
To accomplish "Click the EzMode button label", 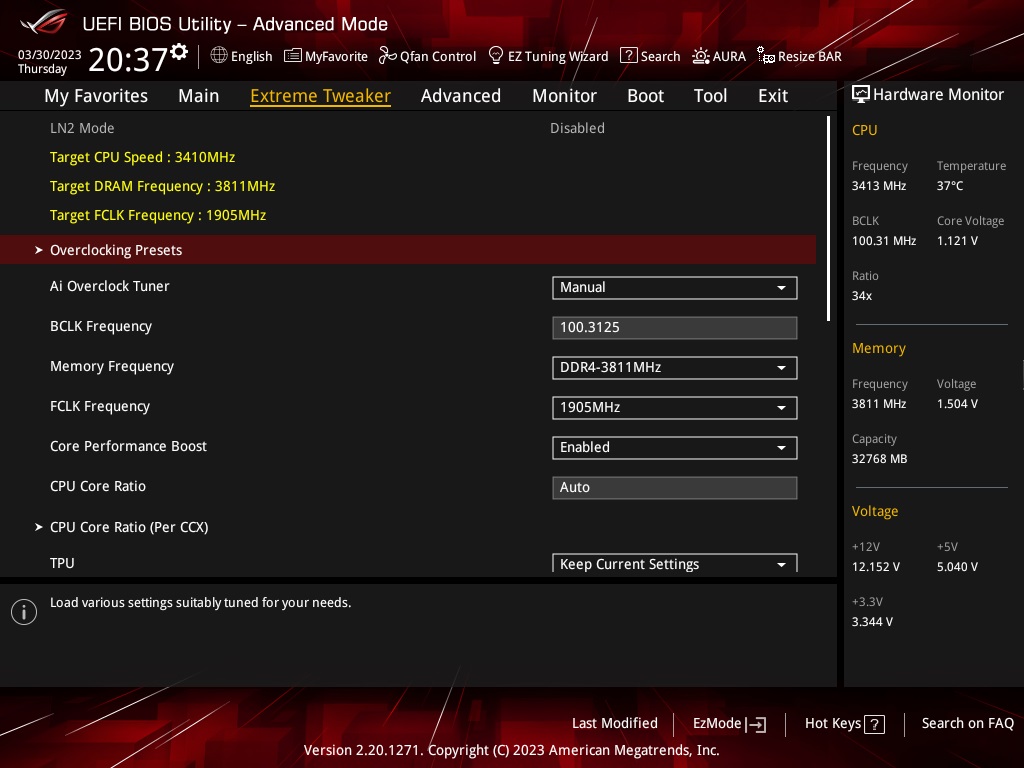I will [x=717, y=724].
